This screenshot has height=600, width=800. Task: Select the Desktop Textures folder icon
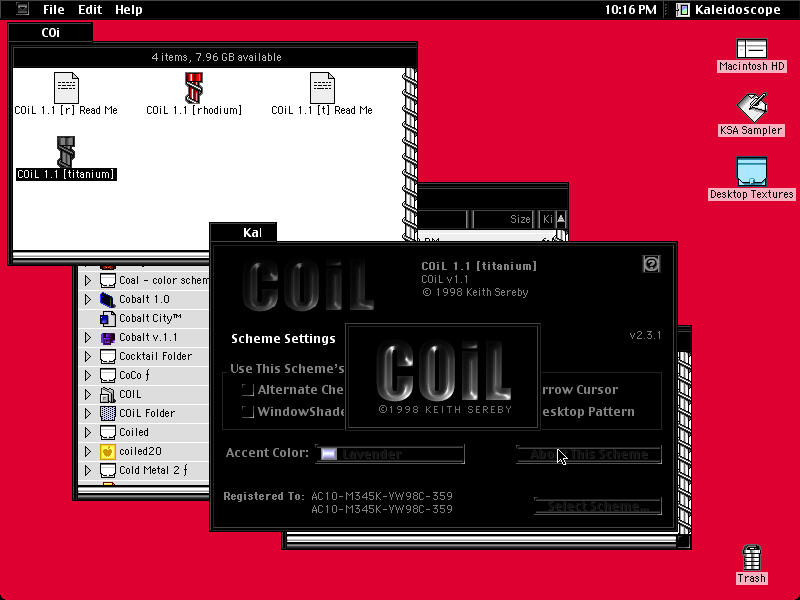[752, 172]
